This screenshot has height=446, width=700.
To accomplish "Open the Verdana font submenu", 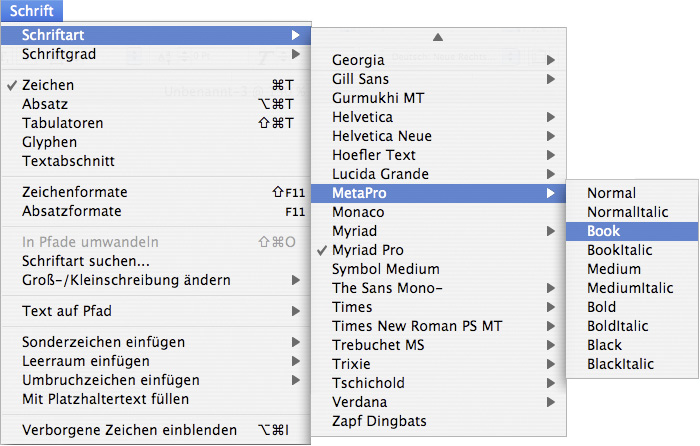I will tap(439, 402).
